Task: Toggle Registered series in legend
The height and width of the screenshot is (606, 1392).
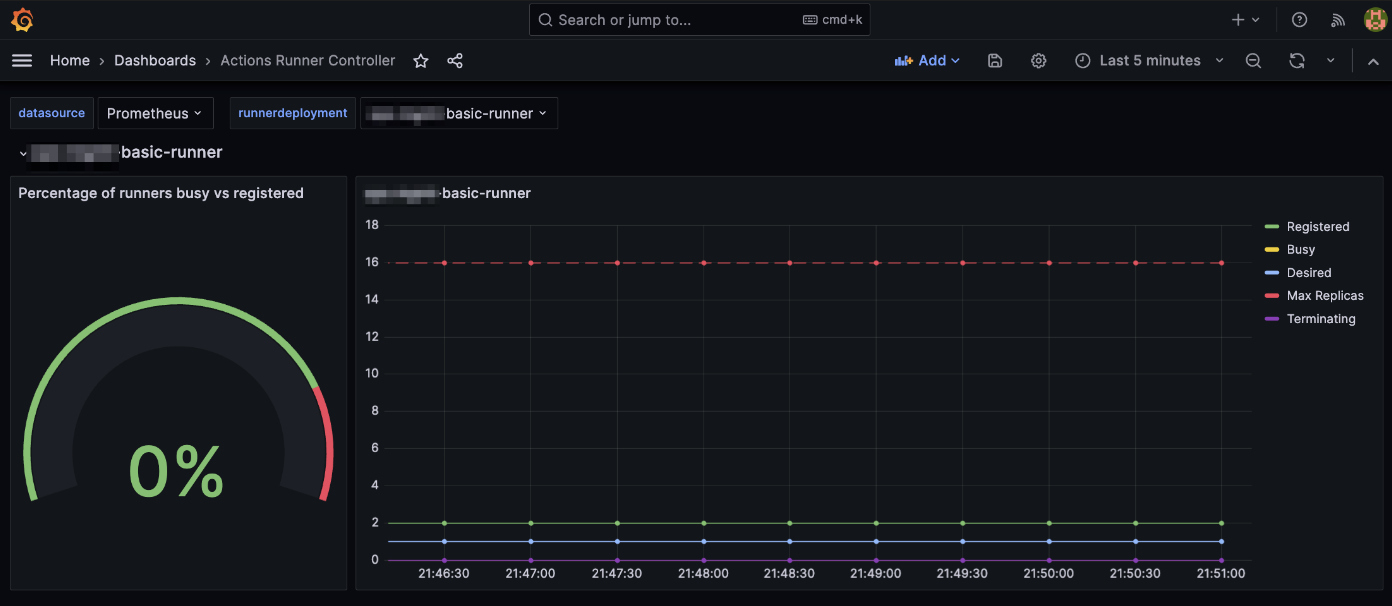Action: (x=1317, y=227)
